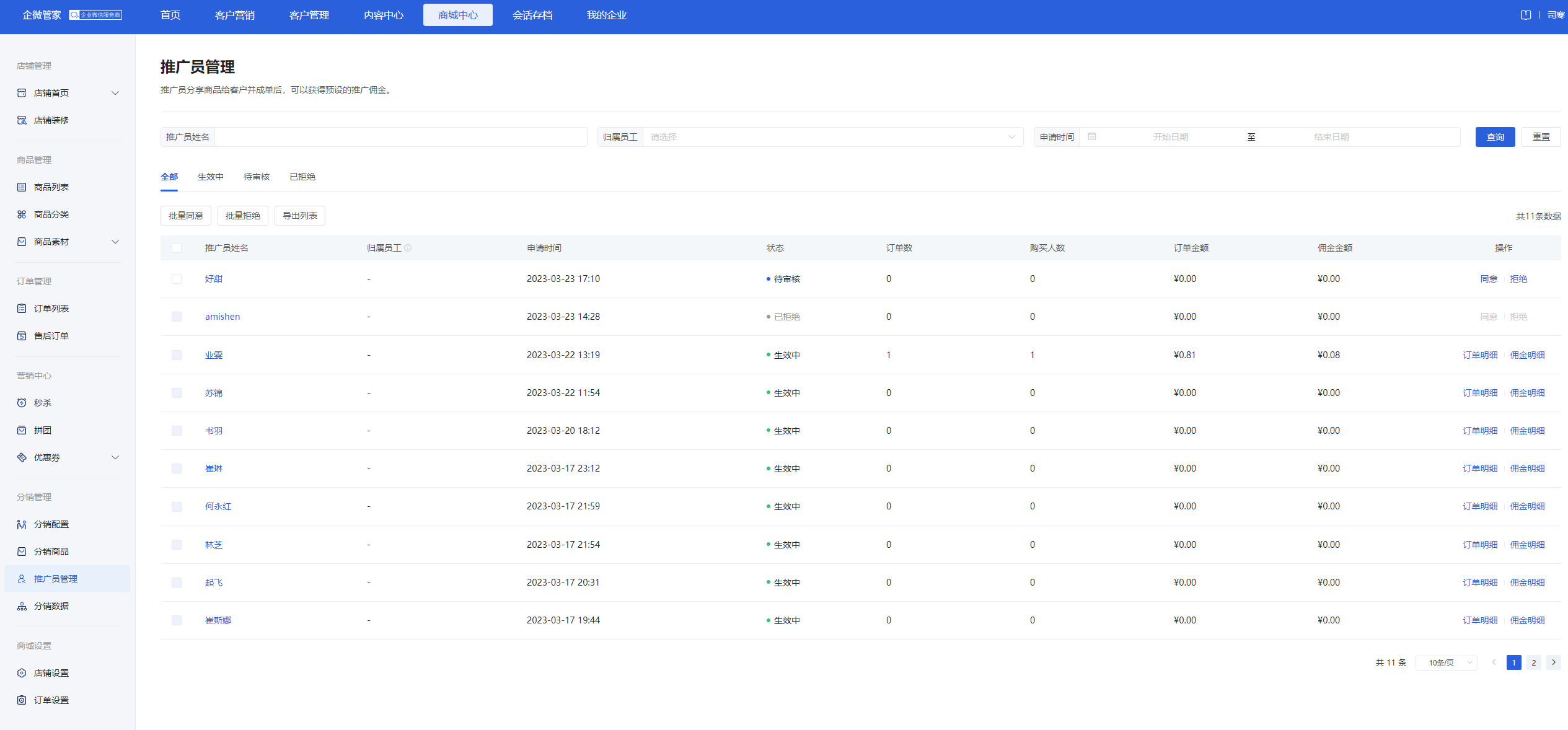Open the 10条/页 page size dropdown

[x=1447, y=662]
